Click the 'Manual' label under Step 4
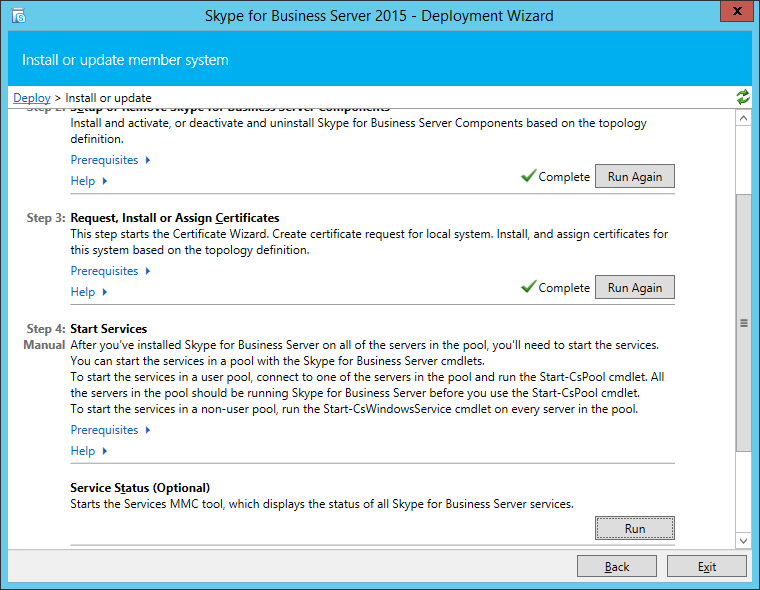 point(44,345)
